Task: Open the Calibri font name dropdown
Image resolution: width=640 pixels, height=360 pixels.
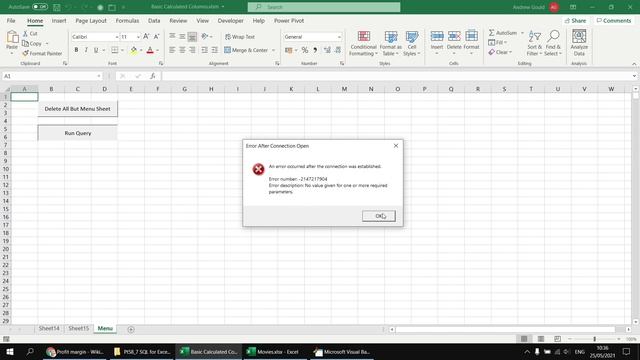Action: point(116,37)
